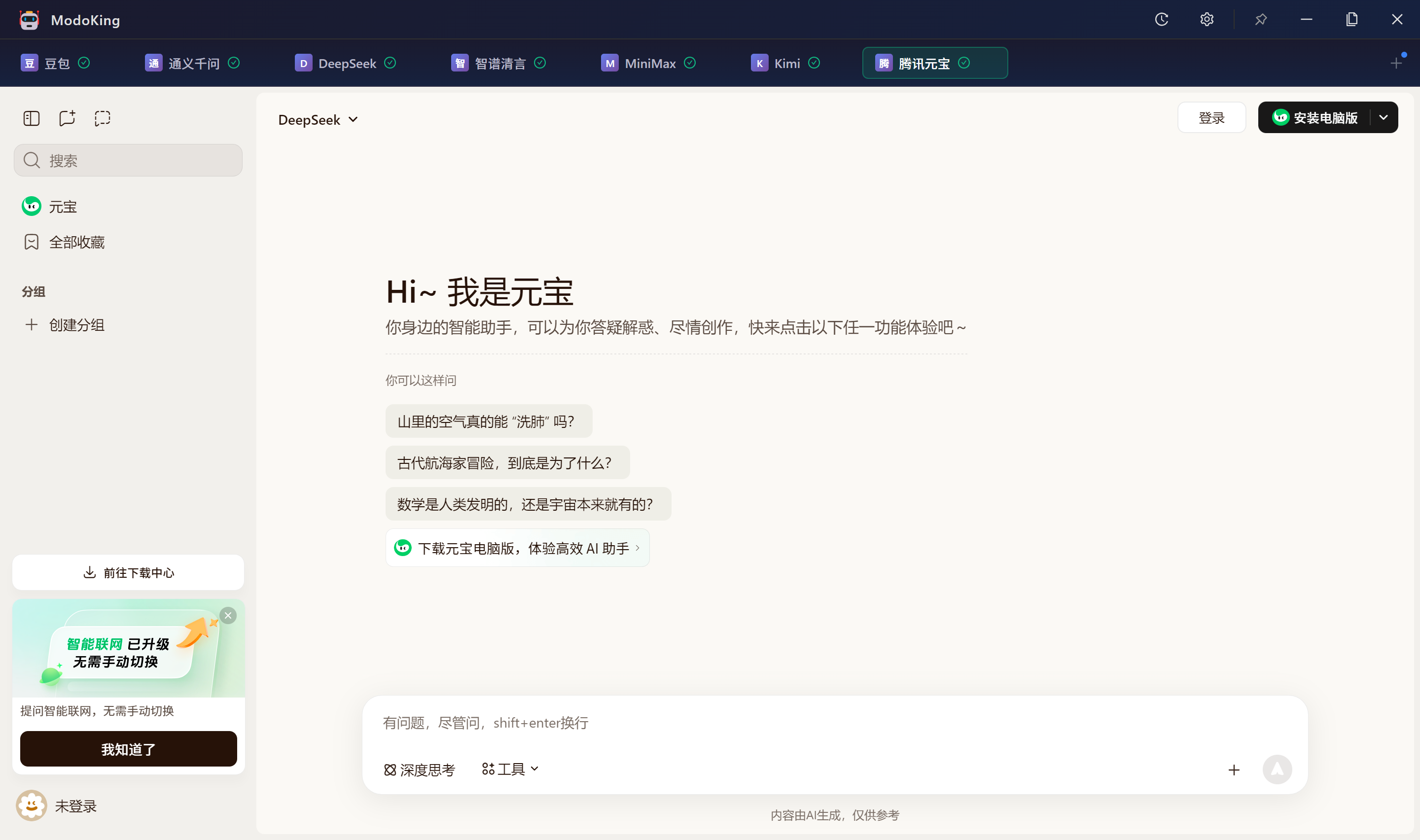The width and height of the screenshot is (1420, 840).
Task: Focus the 有问题，尽管问 message input
Action: coord(834,723)
